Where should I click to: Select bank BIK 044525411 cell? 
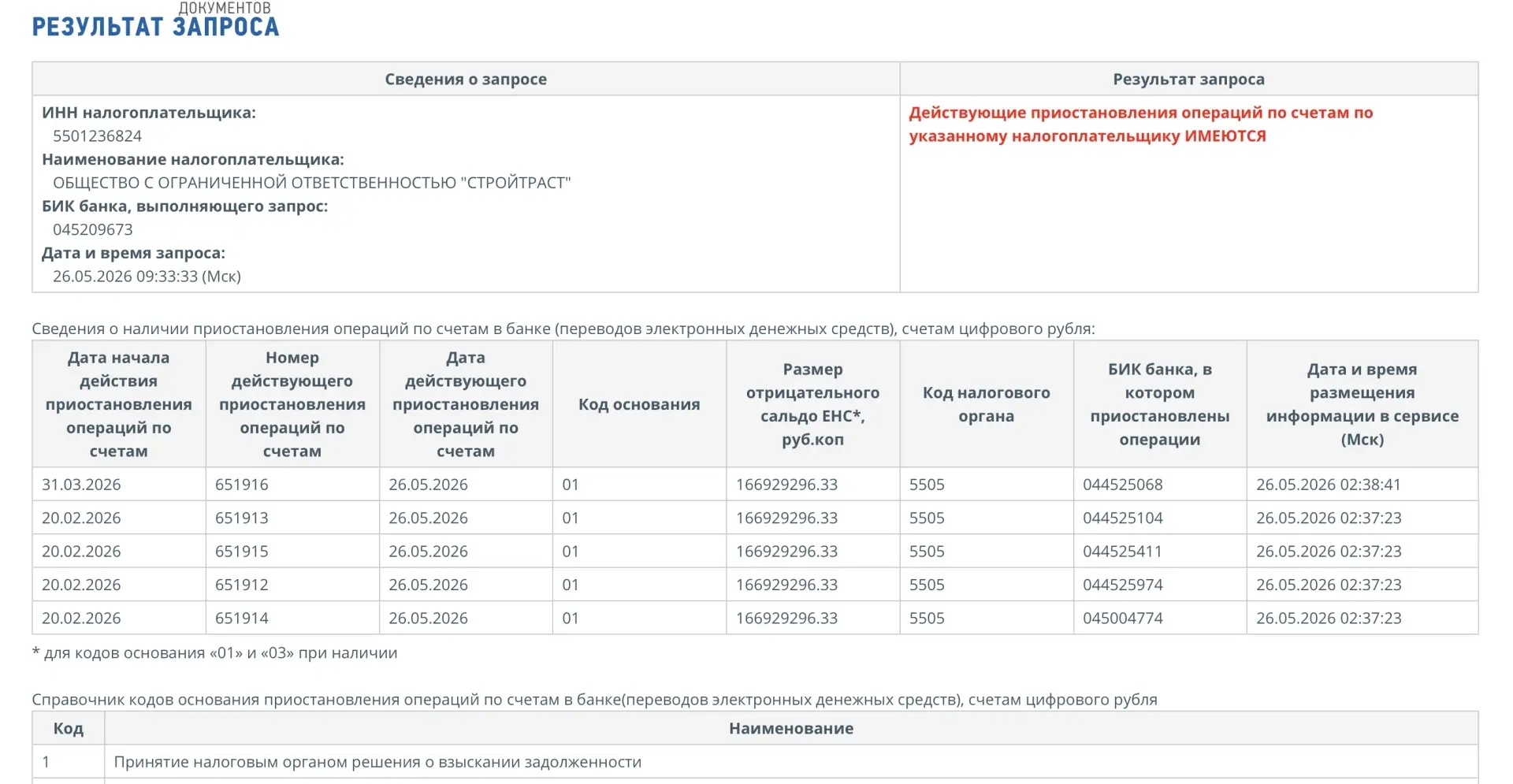[x=1160, y=552]
